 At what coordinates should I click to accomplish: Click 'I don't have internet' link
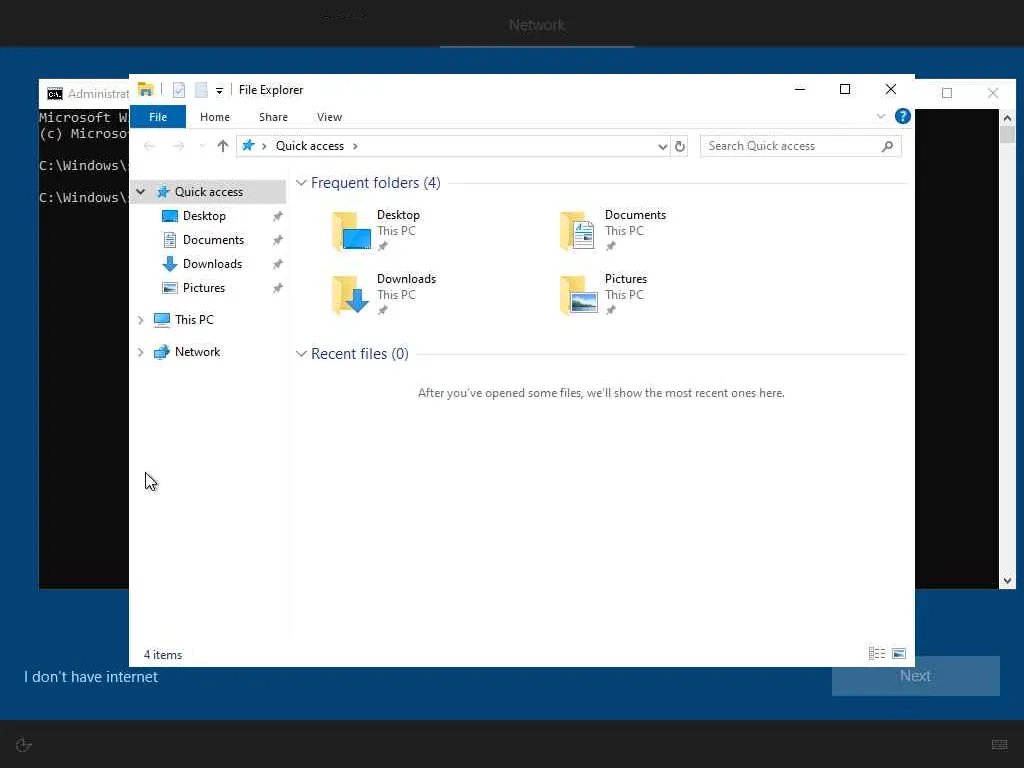(91, 677)
